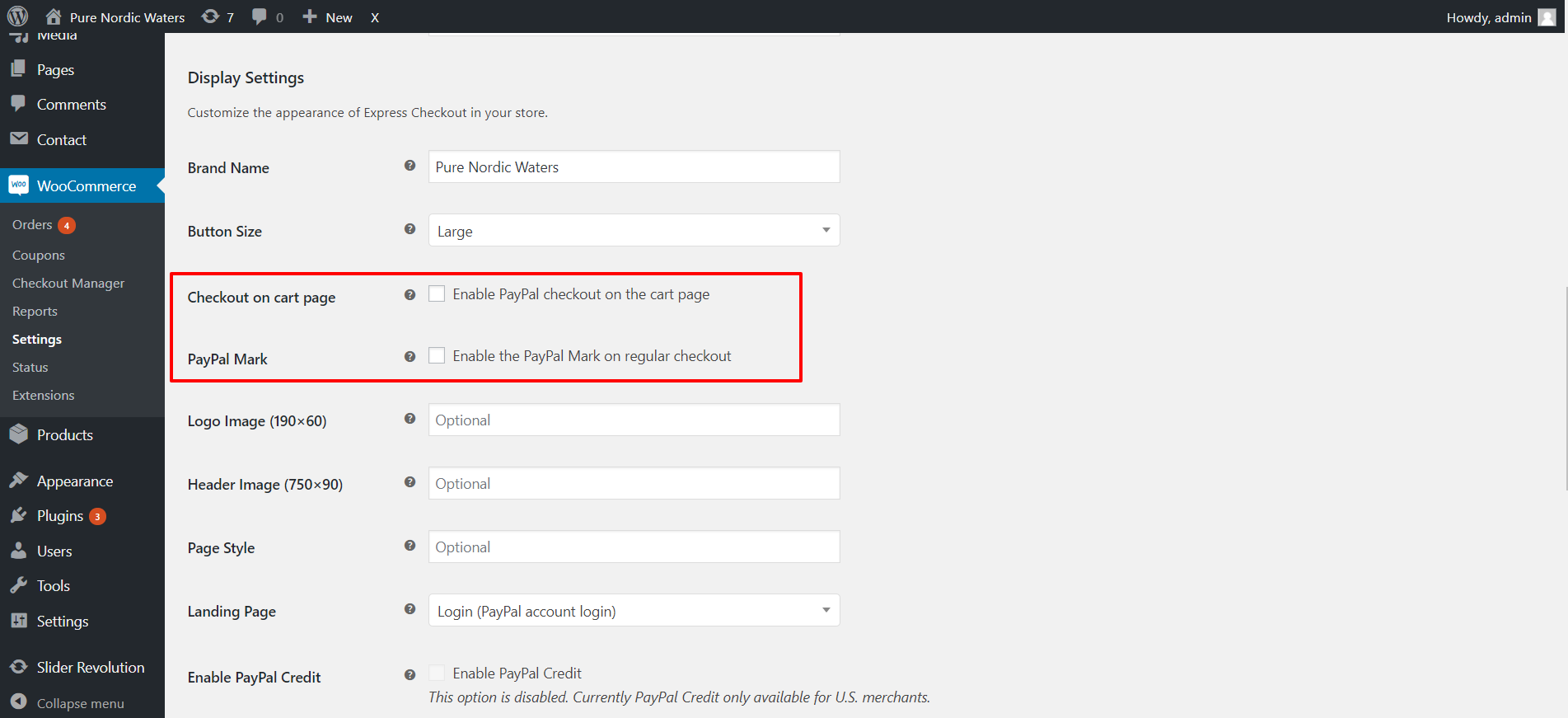Open the Products menu in the sidebar
The width and height of the screenshot is (1568, 718).
point(64,435)
